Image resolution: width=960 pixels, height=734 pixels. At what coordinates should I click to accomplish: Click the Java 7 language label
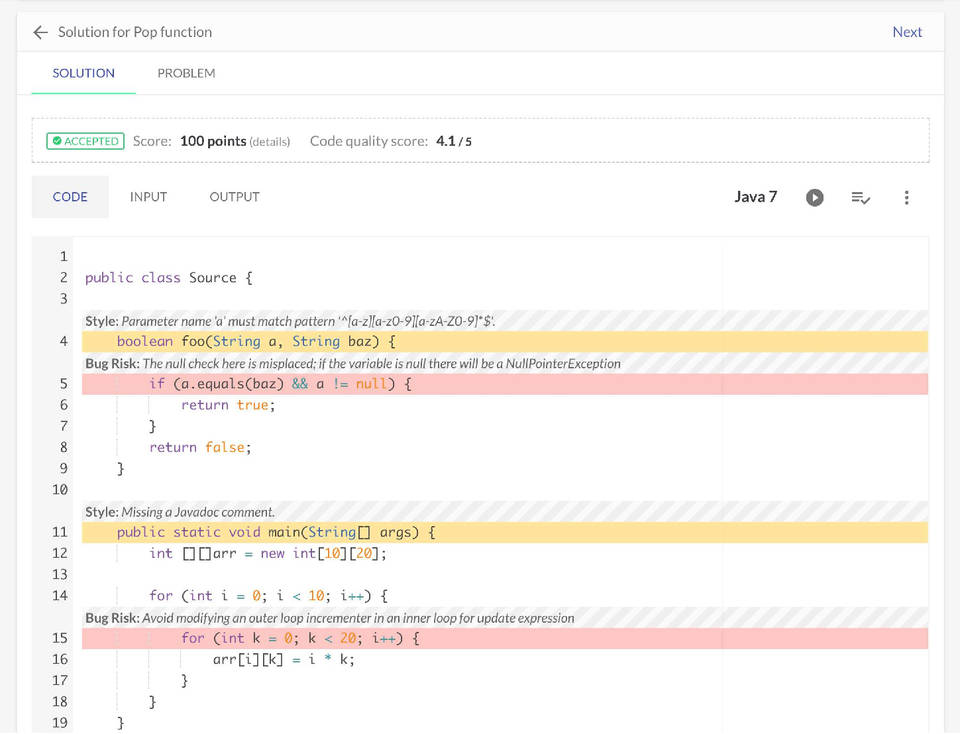pyautogui.click(x=755, y=197)
